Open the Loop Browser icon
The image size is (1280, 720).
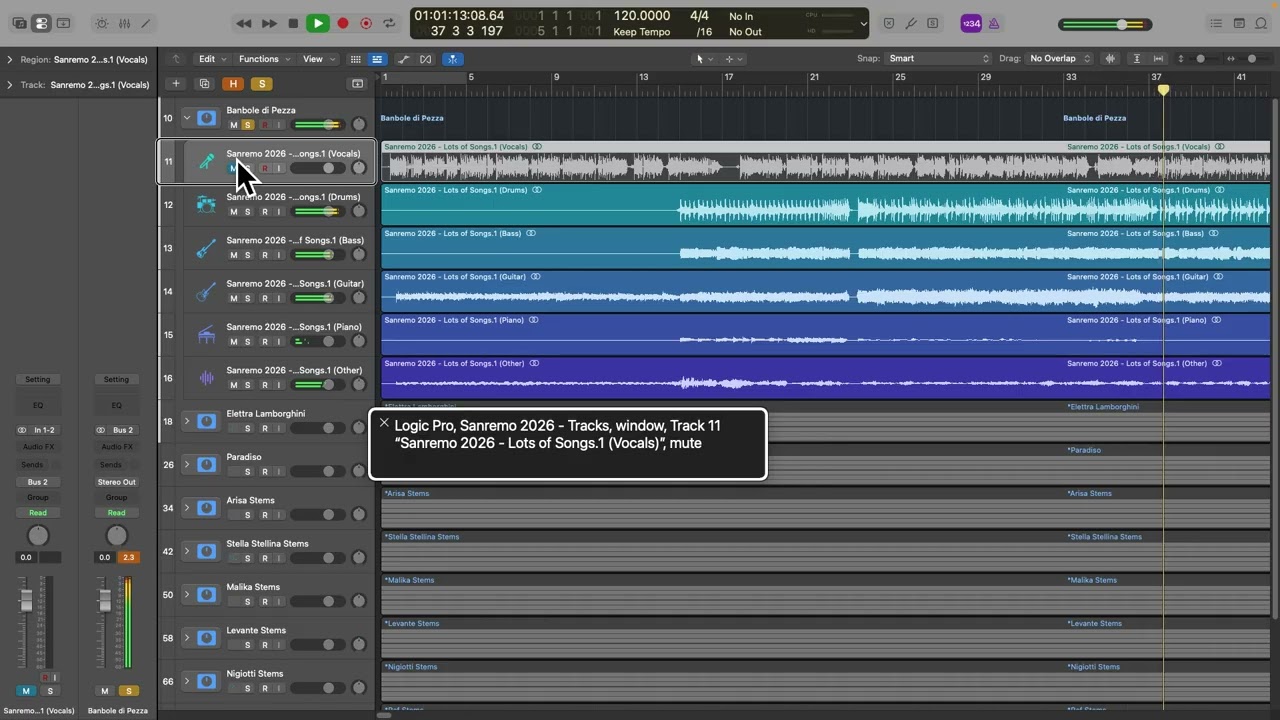point(1262,23)
